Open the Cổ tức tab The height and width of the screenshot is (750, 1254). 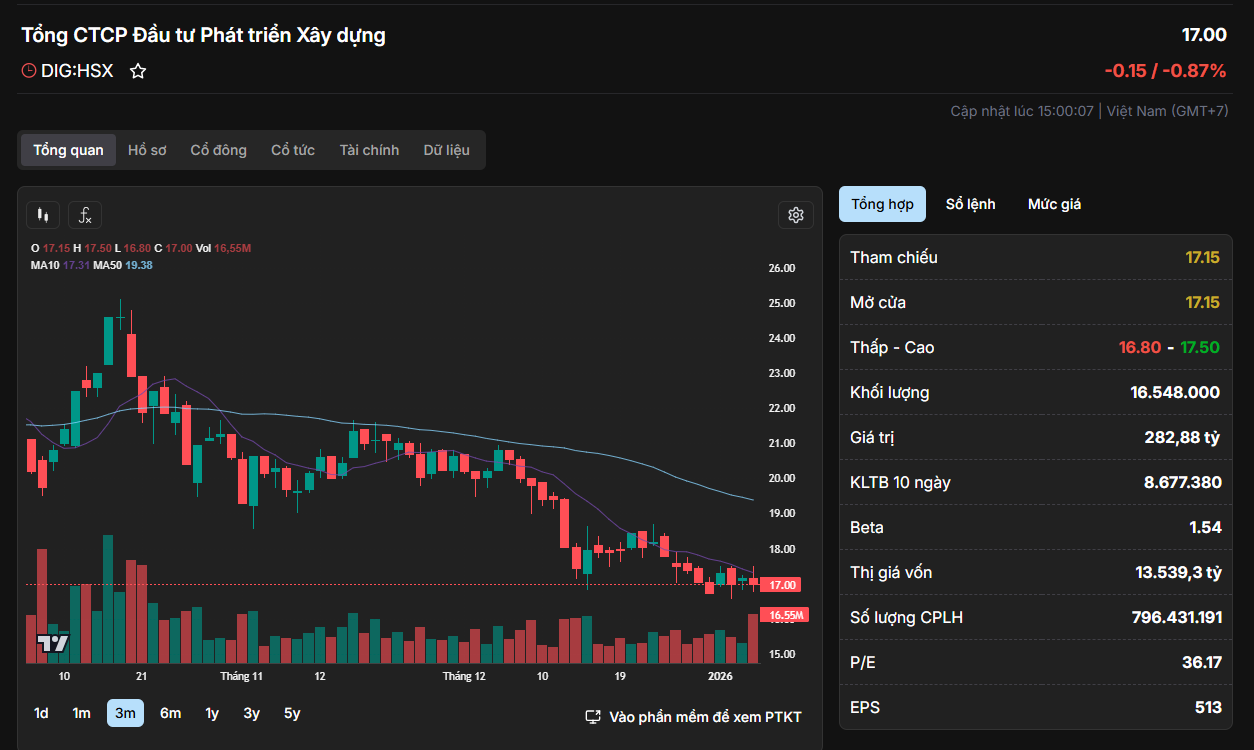(x=293, y=150)
